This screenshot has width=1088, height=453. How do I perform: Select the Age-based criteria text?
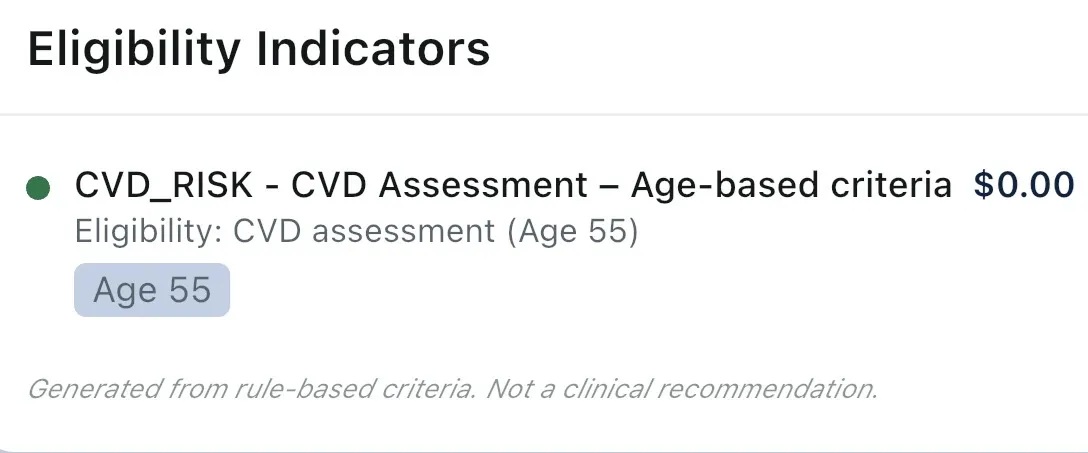(x=791, y=185)
